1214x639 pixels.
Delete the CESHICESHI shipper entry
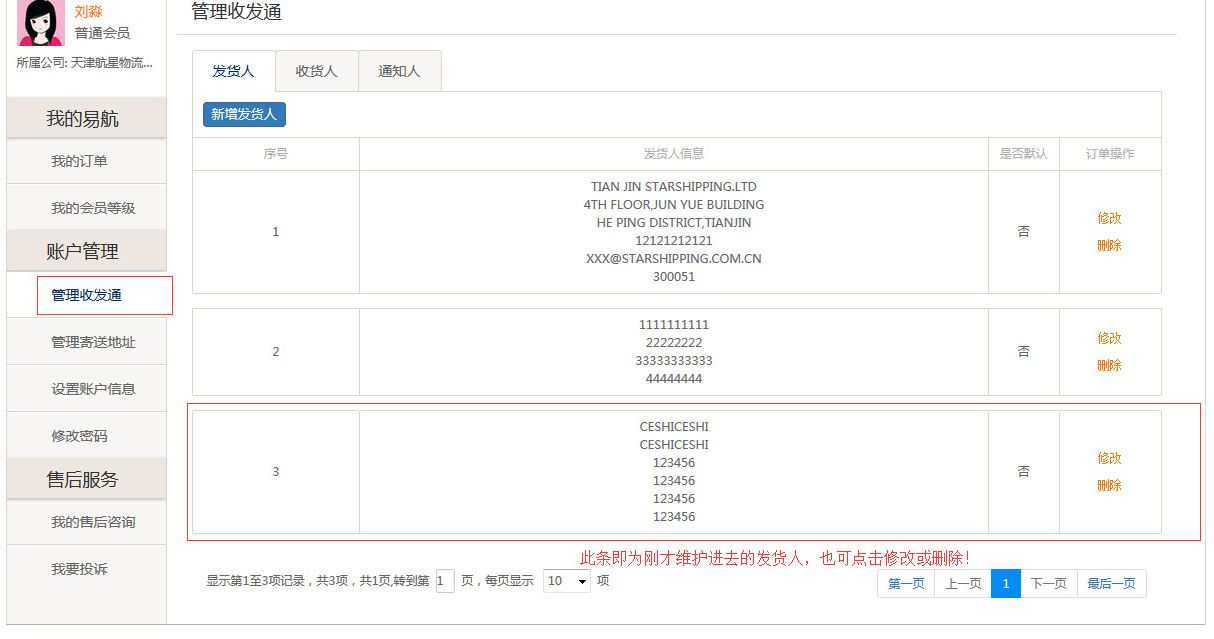[1109, 485]
